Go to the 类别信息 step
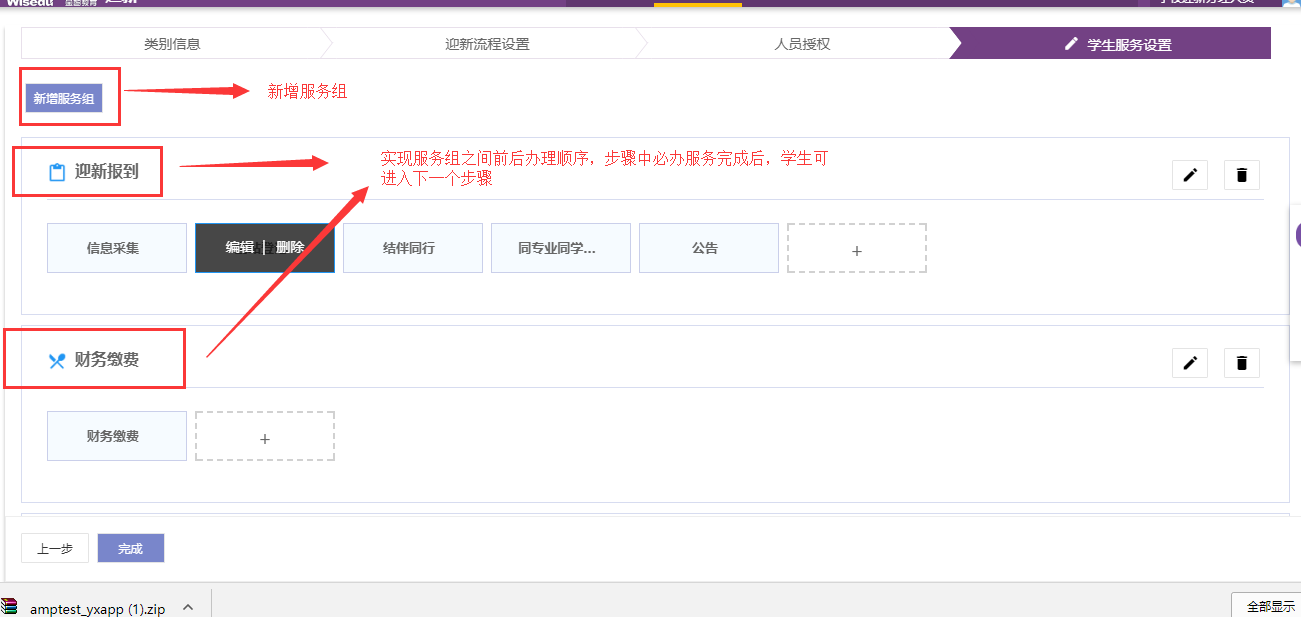This screenshot has height=617, width=1301. (x=172, y=44)
